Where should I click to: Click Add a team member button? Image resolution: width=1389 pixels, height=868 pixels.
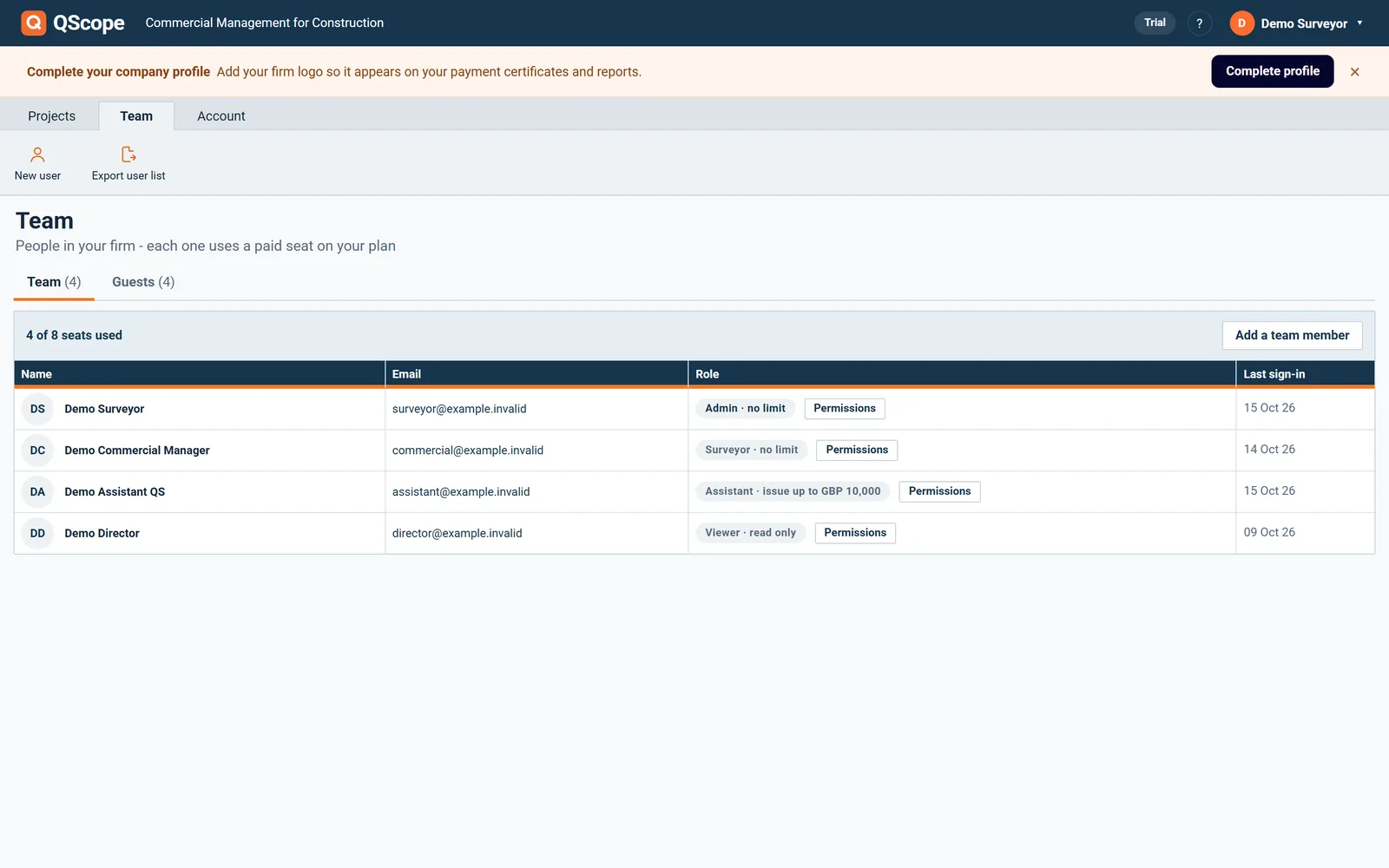click(x=1292, y=335)
